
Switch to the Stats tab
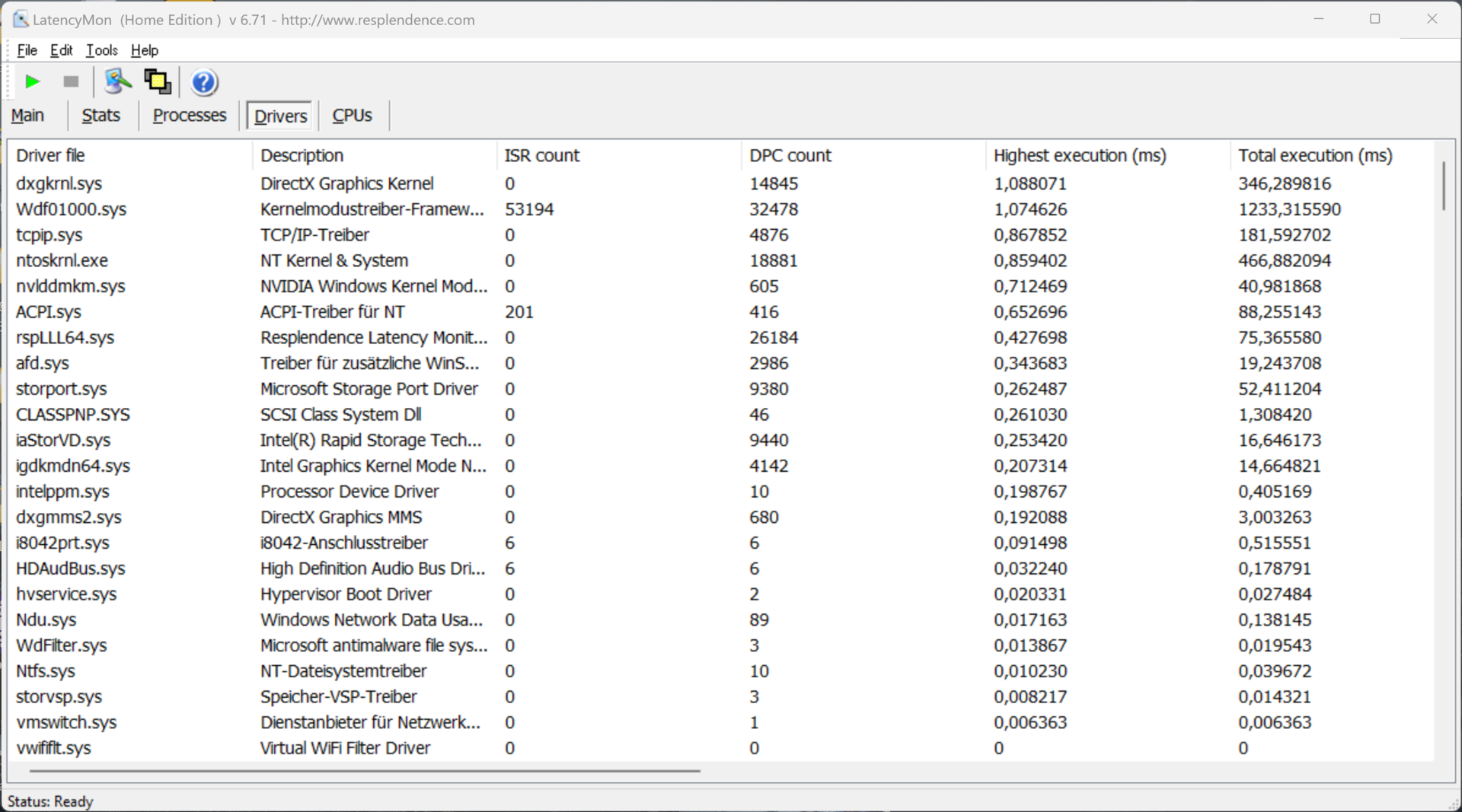point(101,116)
